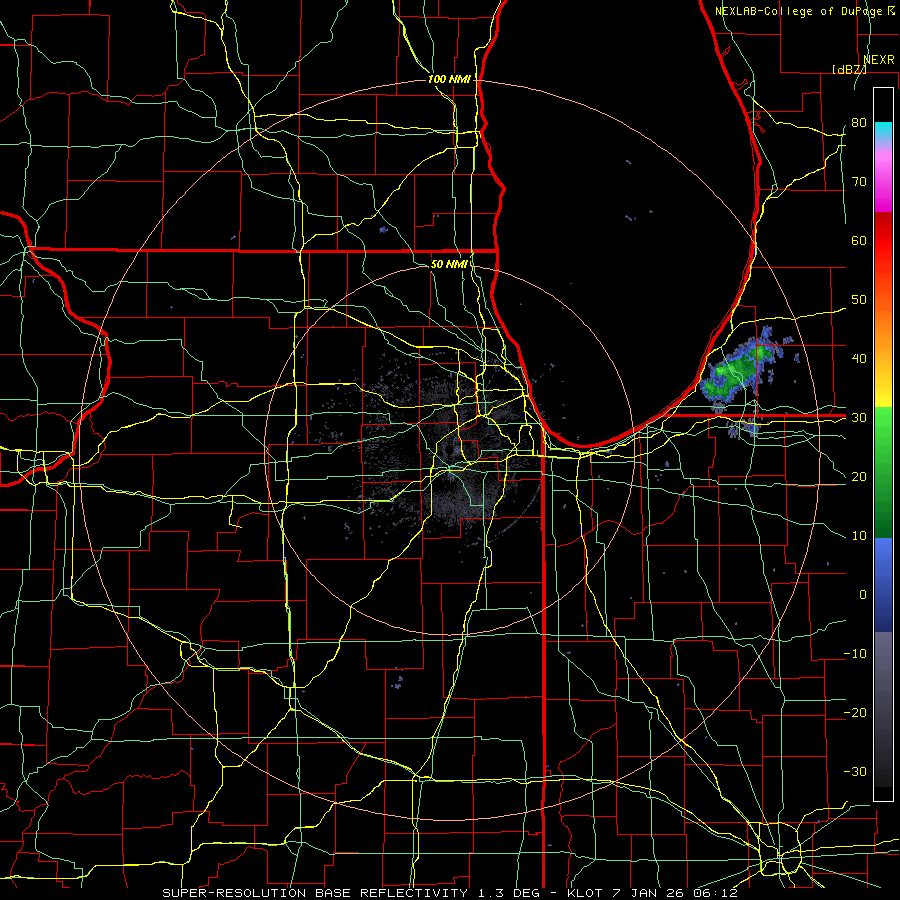Pick the green segment of the color bar

click(883, 474)
